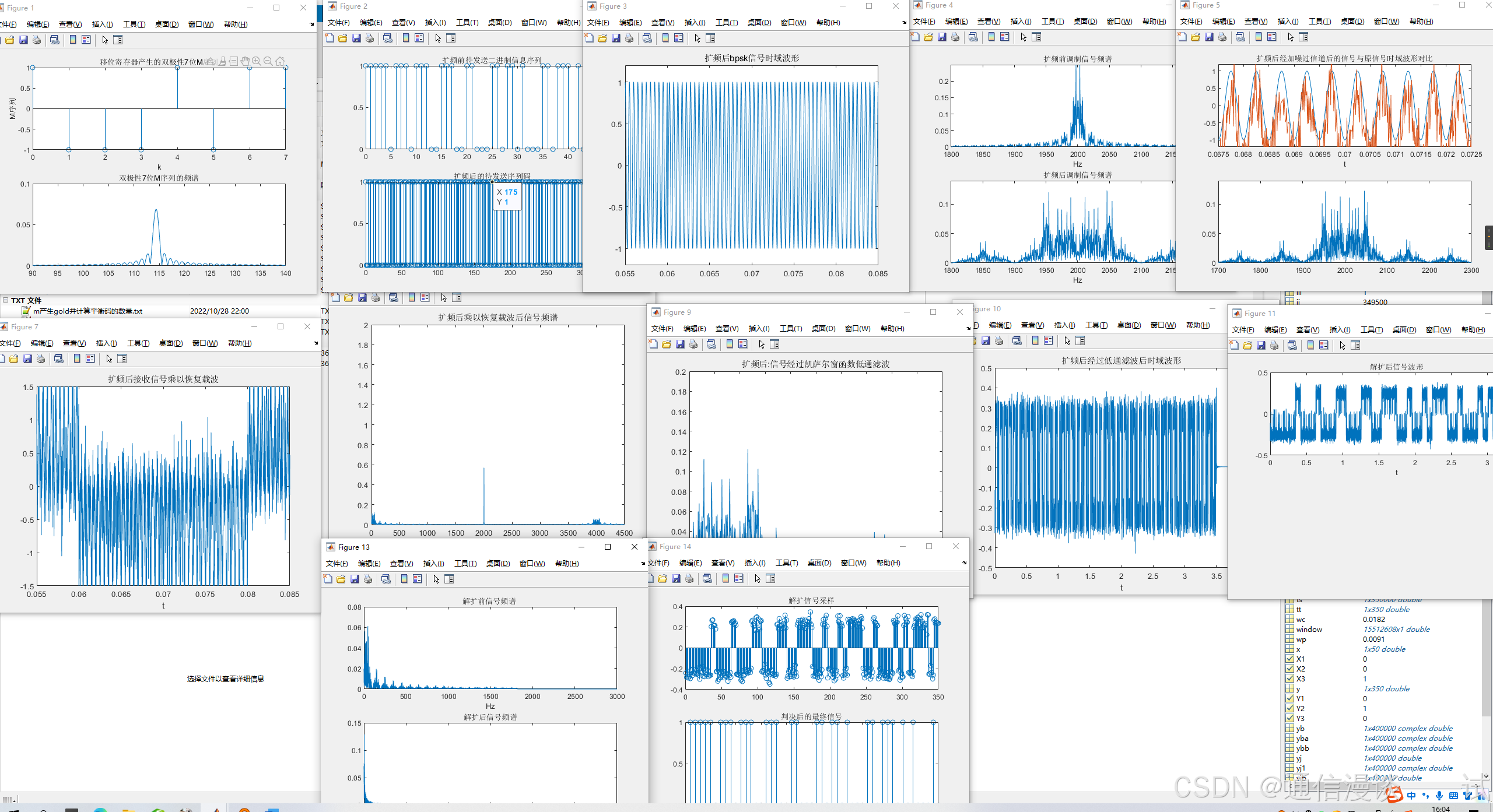Click dock arrow at Figure 3 menu bar
Image resolution: width=1493 pixels, height=812 pixels.
(904, 23)
